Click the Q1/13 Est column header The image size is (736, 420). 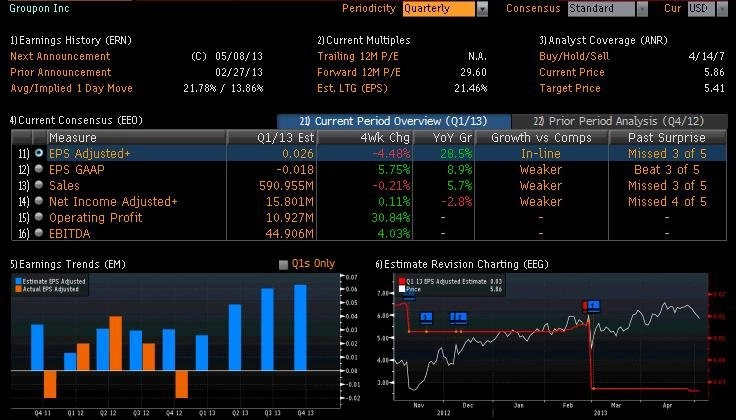[x=272, y=137]
